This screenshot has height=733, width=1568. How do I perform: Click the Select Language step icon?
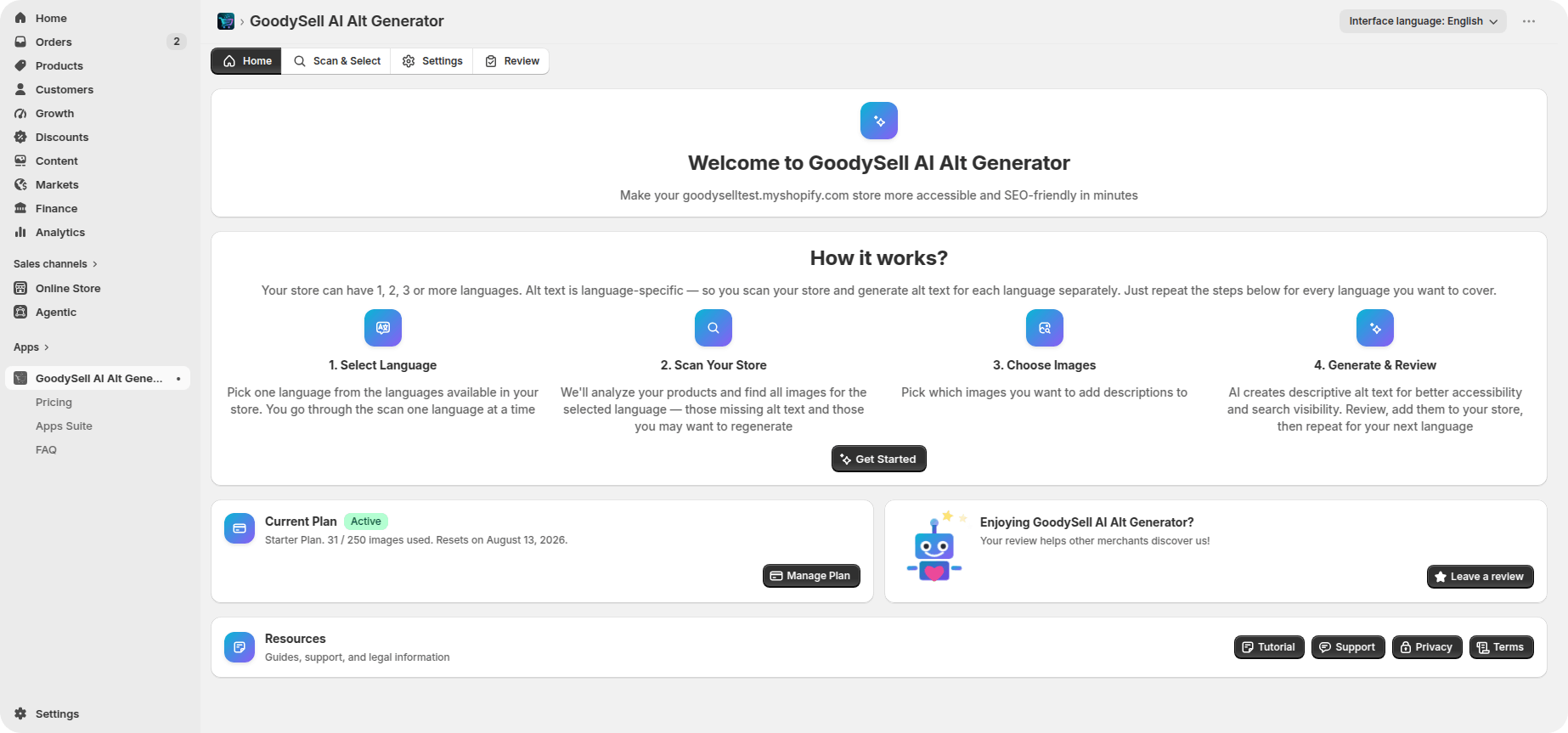(x=383, y=328)
